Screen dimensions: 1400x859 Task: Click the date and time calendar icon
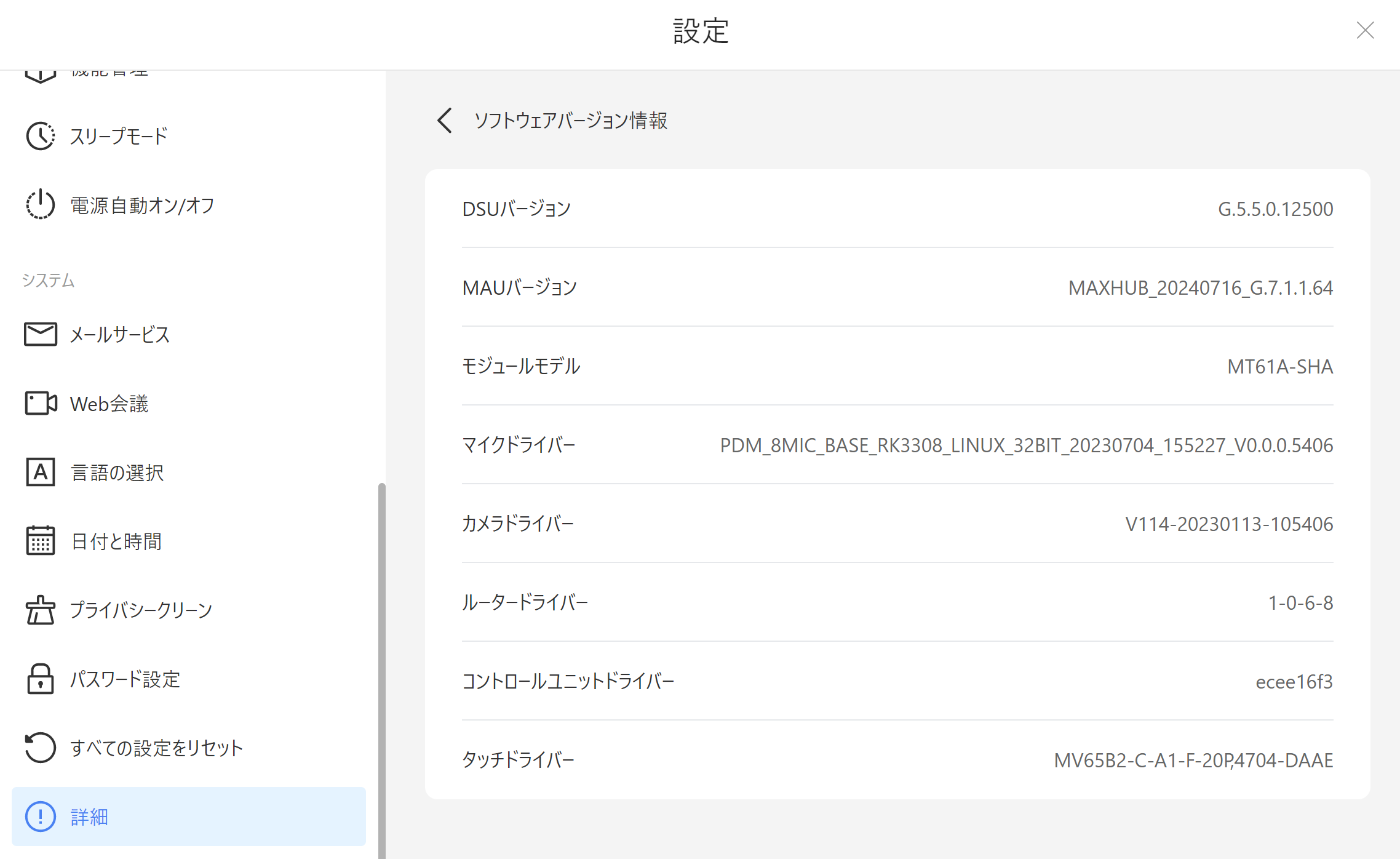(41, 541)
